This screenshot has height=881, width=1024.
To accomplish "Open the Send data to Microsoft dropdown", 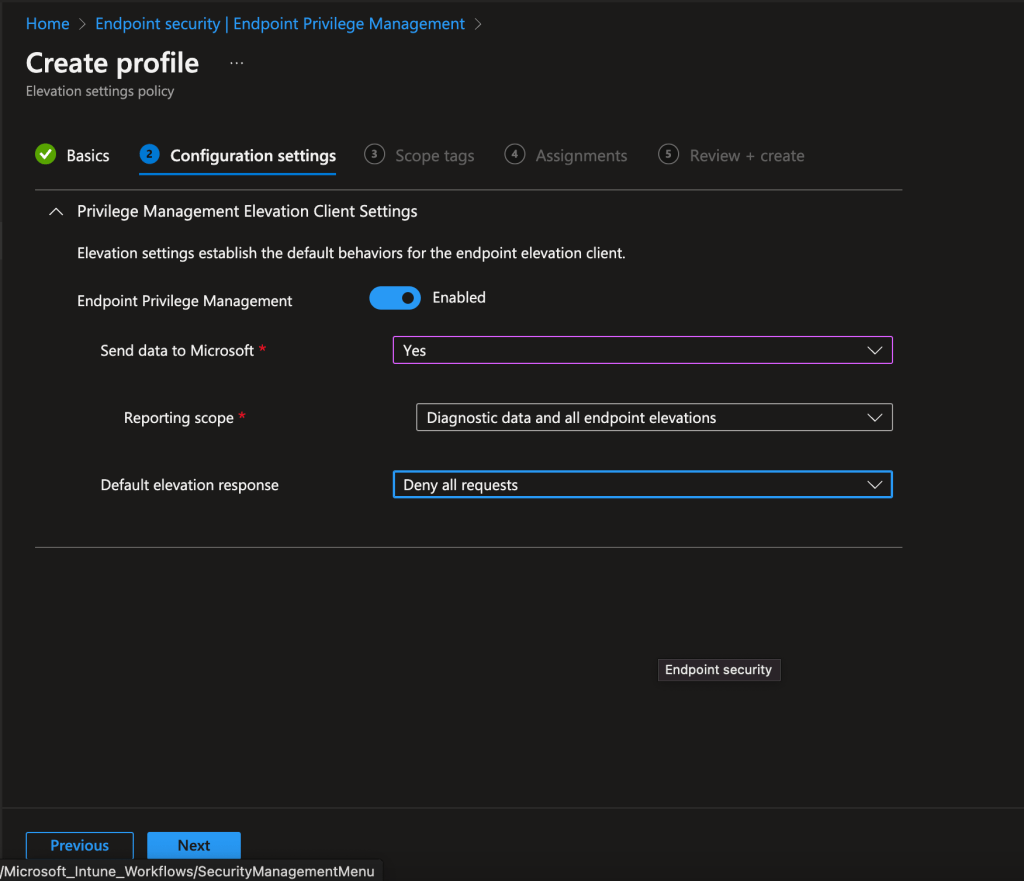I will point(642,350).
